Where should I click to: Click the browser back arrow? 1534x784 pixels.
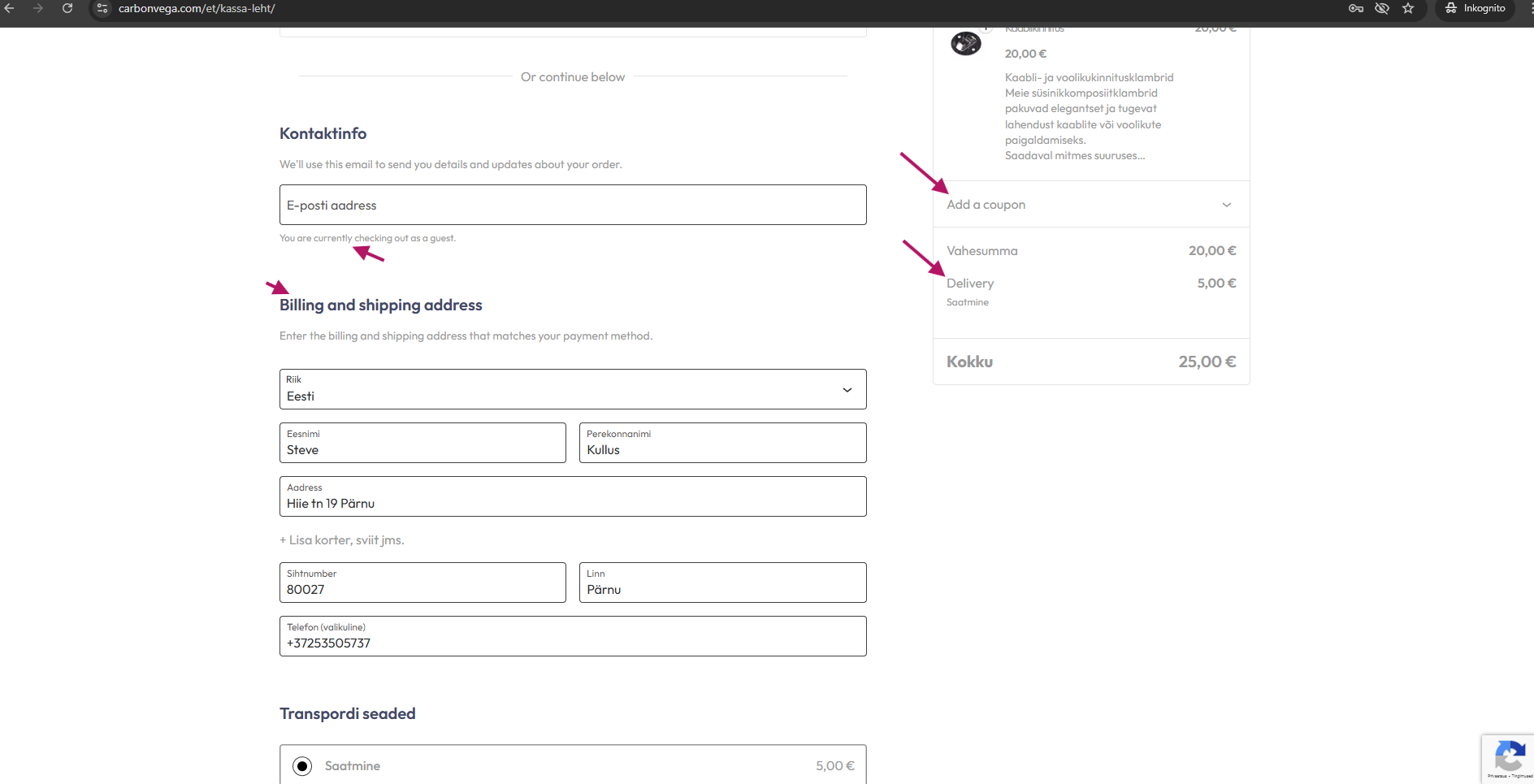tap(10, 8)
